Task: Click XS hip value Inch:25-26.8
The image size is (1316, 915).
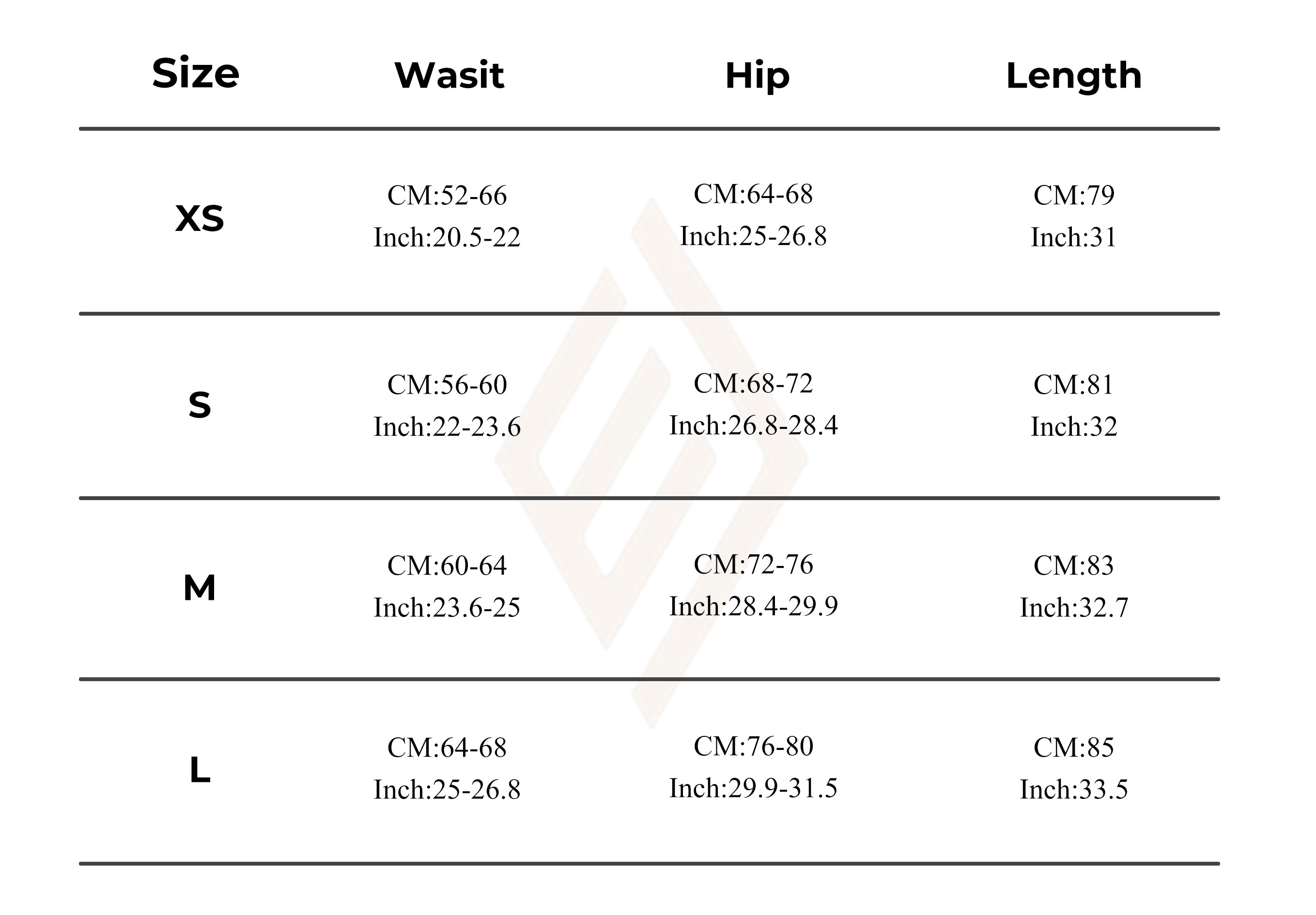Action: pyautogui.click(x=753, y=236)
